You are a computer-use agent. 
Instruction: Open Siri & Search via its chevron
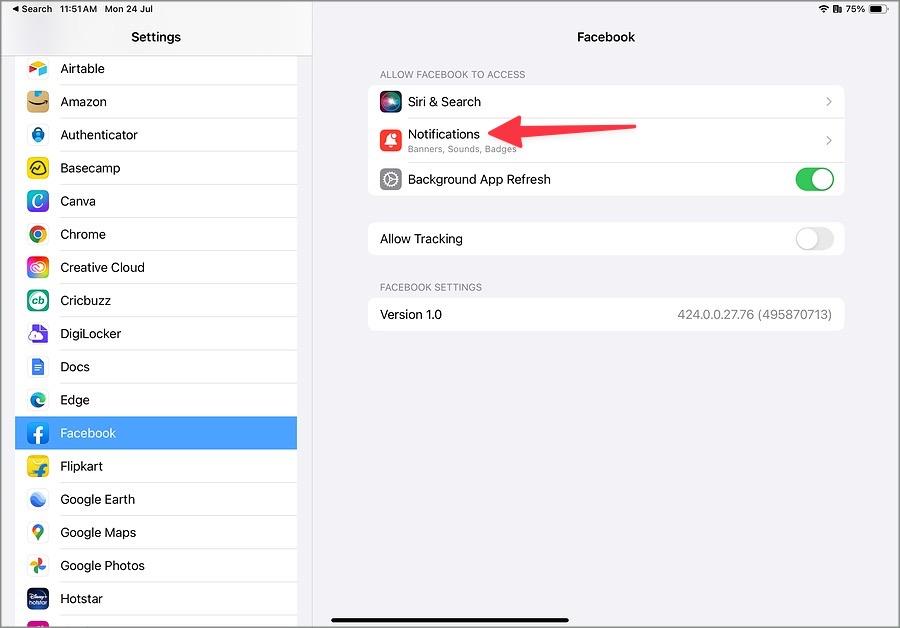(x=829, y=102)
